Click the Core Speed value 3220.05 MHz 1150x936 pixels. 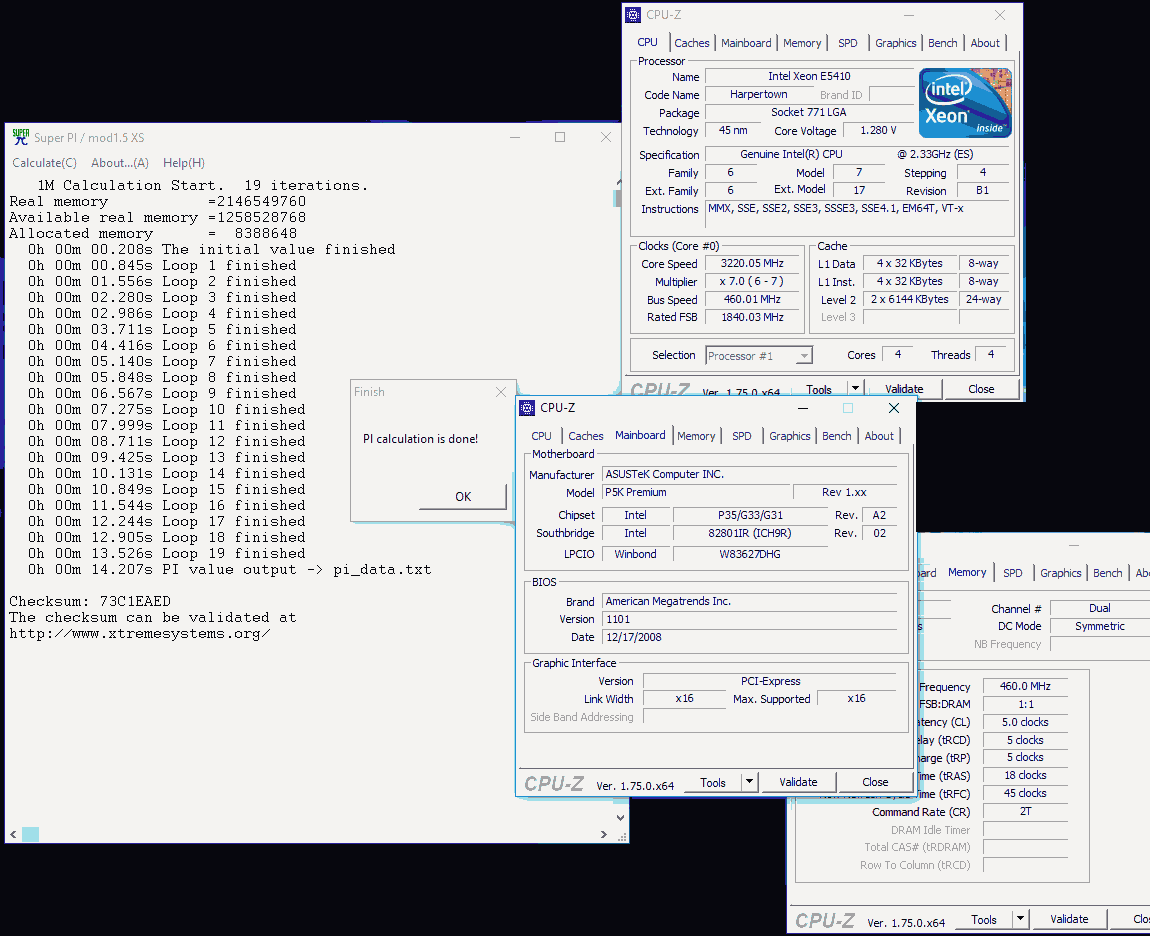(x=752, y=263)
